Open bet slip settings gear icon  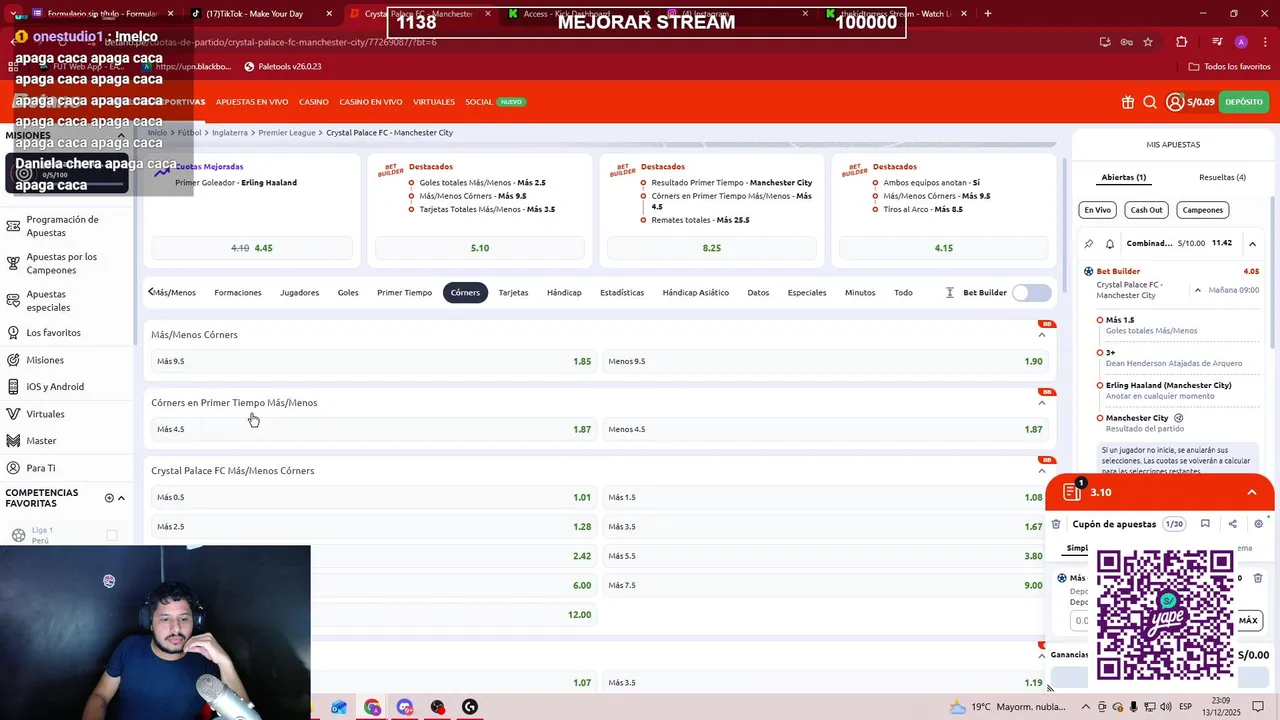coord(1258,524)
